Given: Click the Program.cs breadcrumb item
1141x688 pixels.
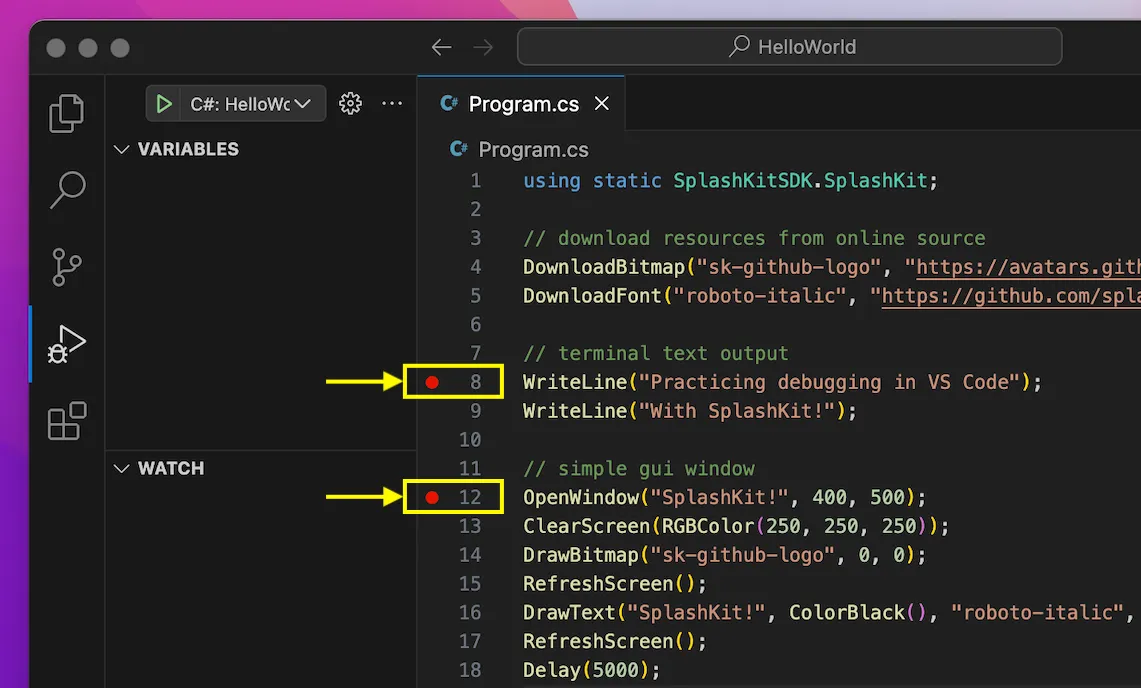Looking at the screenshot, I should [x=533, y=150].
